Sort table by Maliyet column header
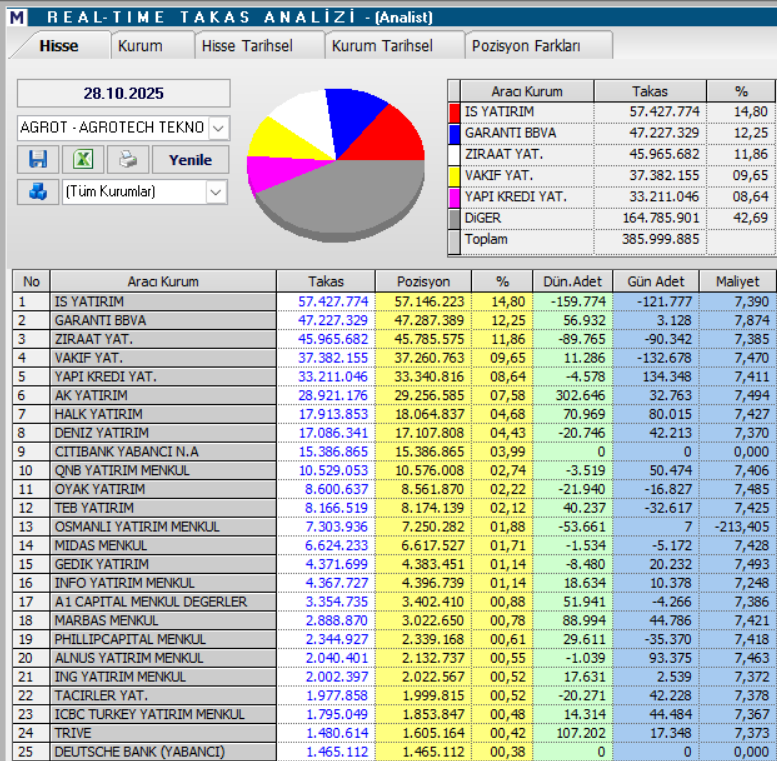The image size is (777, 761). [x=737, y=282]
